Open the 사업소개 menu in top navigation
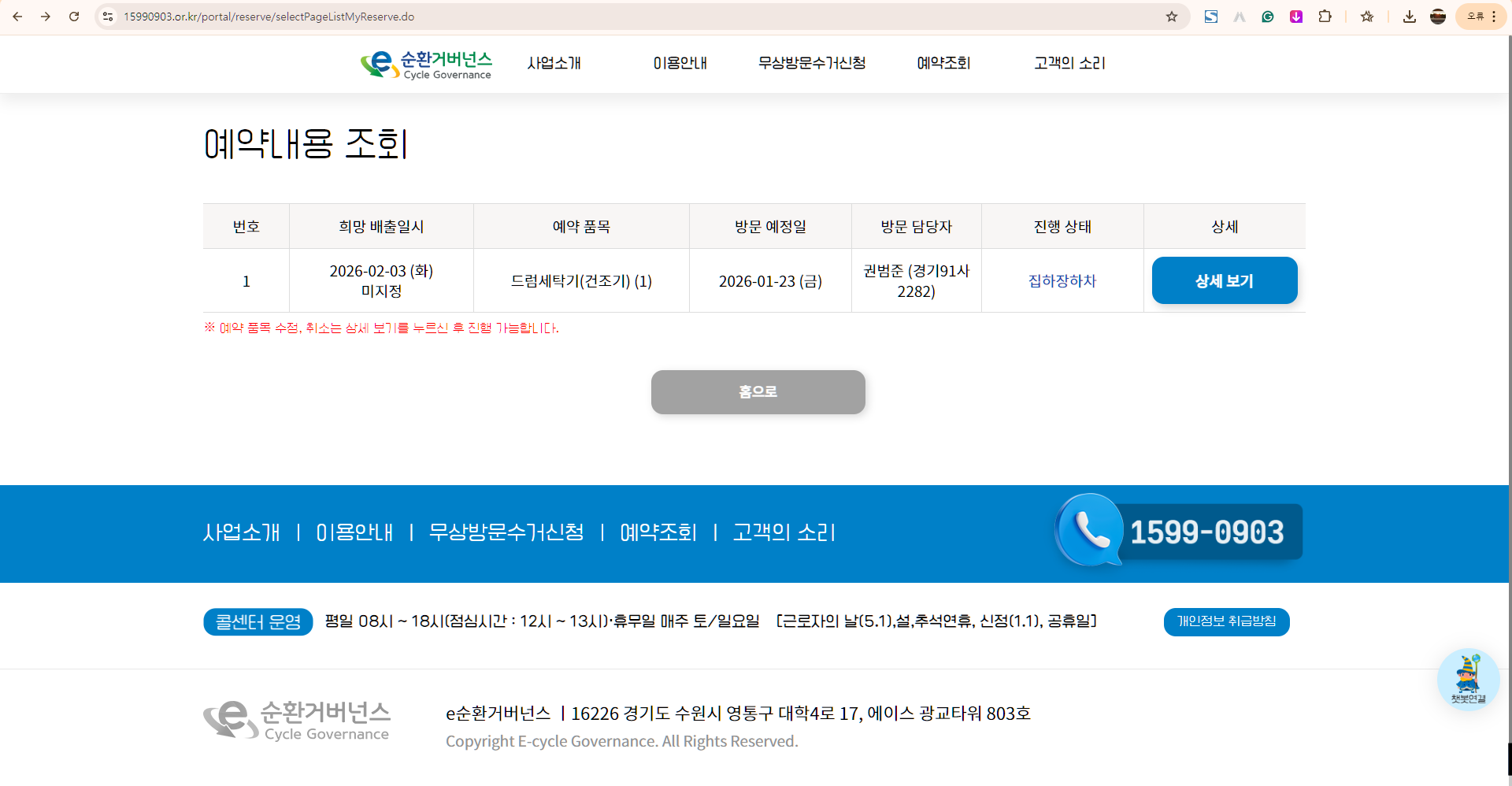This screenshot has height=786, width=1512. [554, 63]
